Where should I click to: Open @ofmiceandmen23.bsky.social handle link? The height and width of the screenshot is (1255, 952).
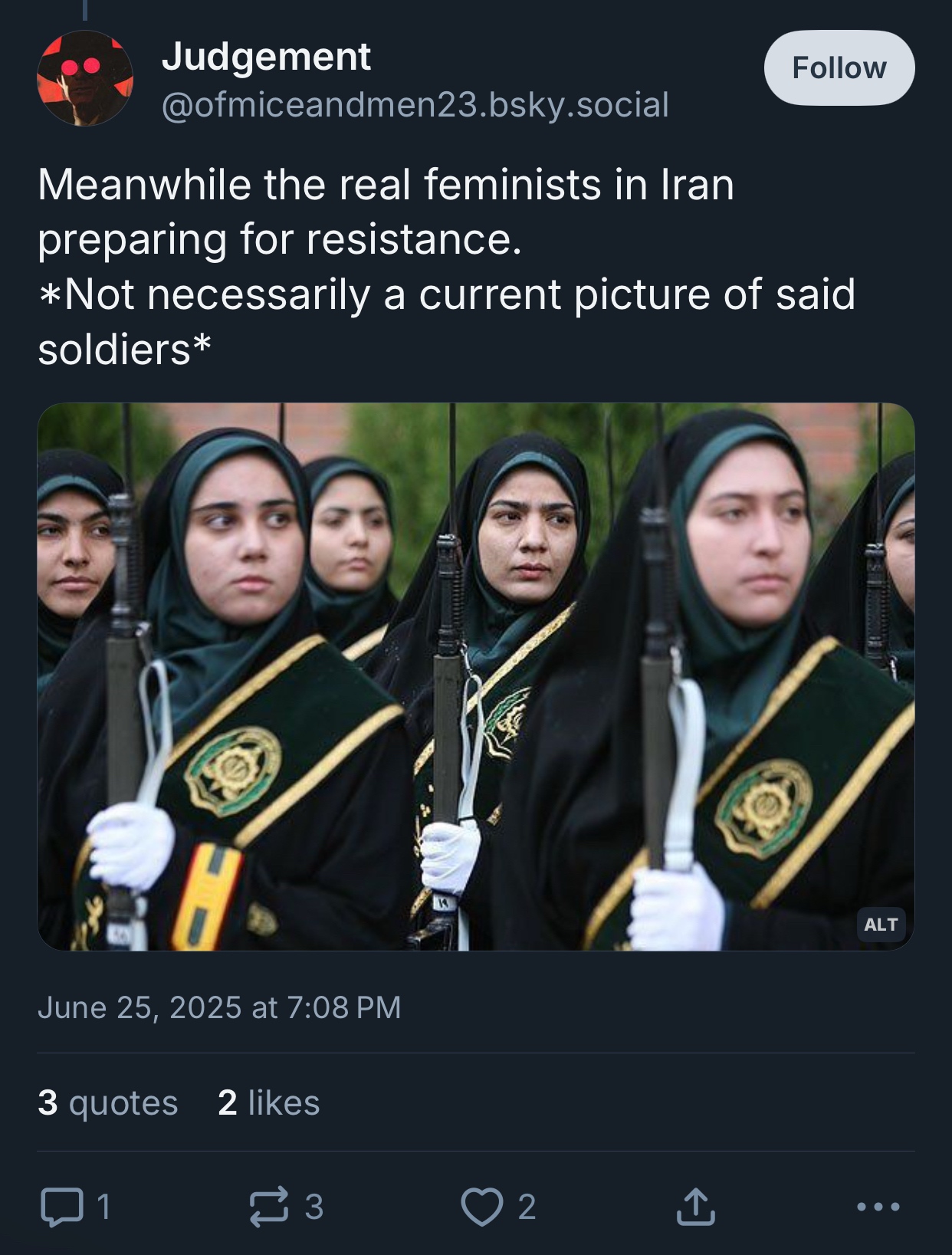click(415, 104)
